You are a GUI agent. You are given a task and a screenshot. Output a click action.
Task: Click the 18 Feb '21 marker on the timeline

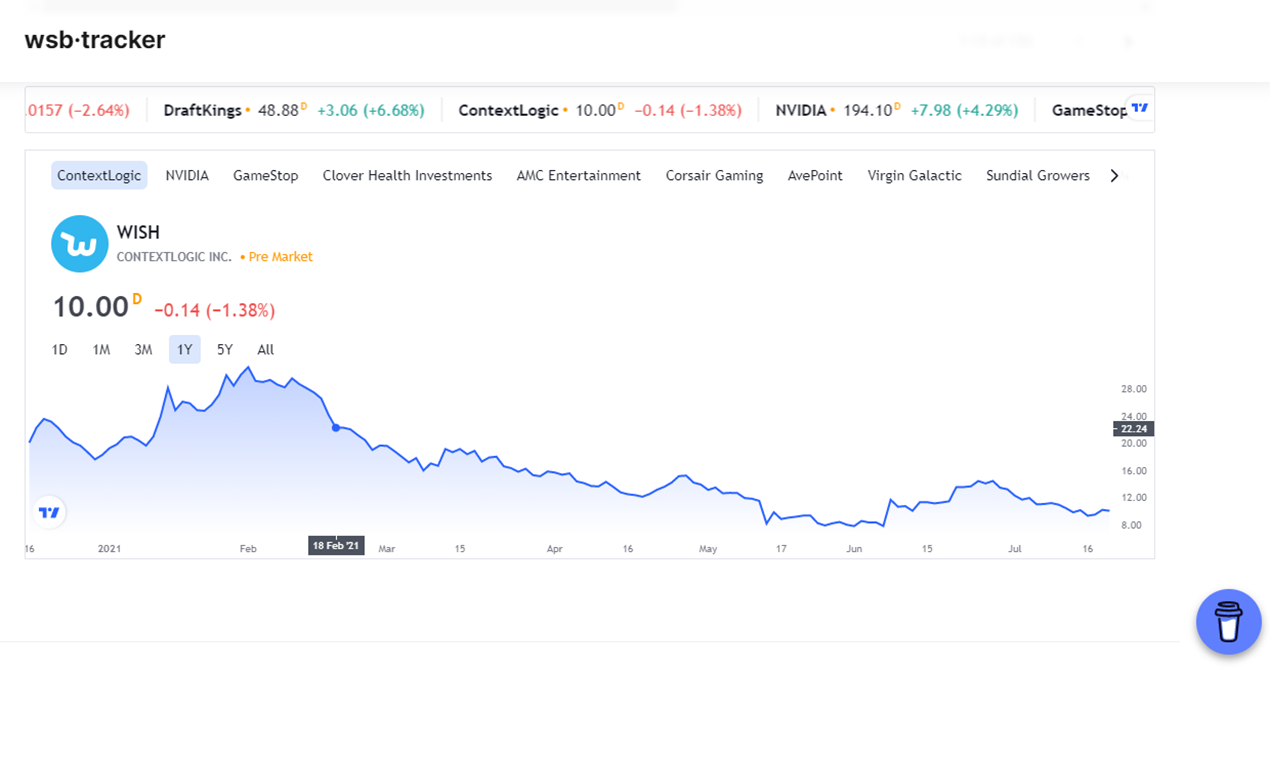[x=335, y=546]
